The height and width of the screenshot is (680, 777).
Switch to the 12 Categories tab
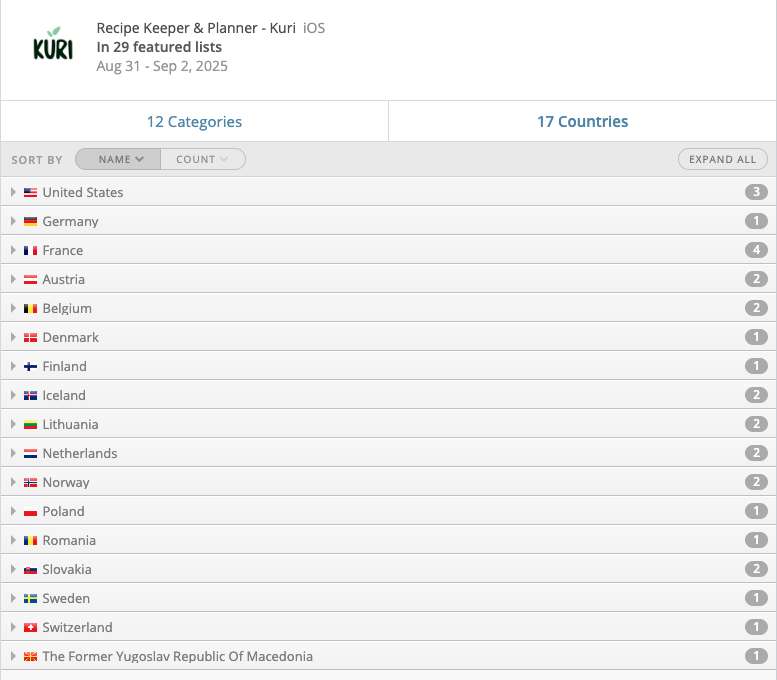point(194,121)
